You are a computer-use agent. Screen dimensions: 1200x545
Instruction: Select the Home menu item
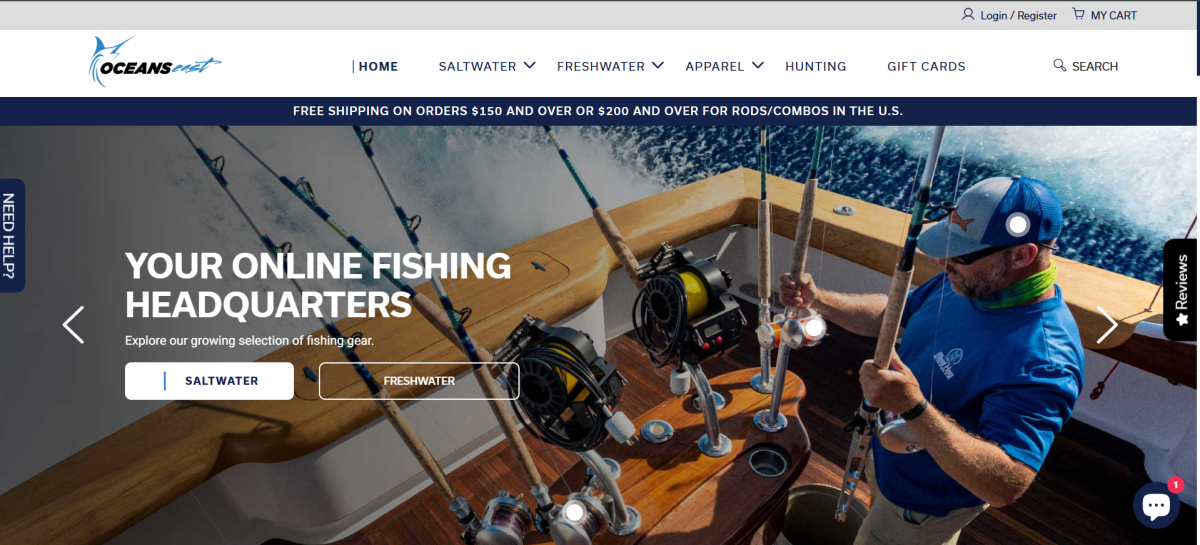coord(378,66)
